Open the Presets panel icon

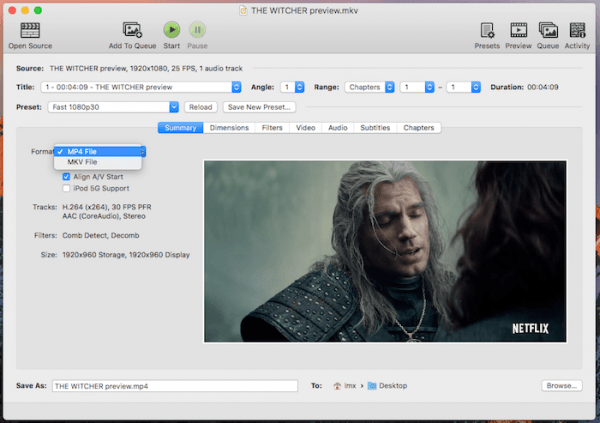[487, 30]
